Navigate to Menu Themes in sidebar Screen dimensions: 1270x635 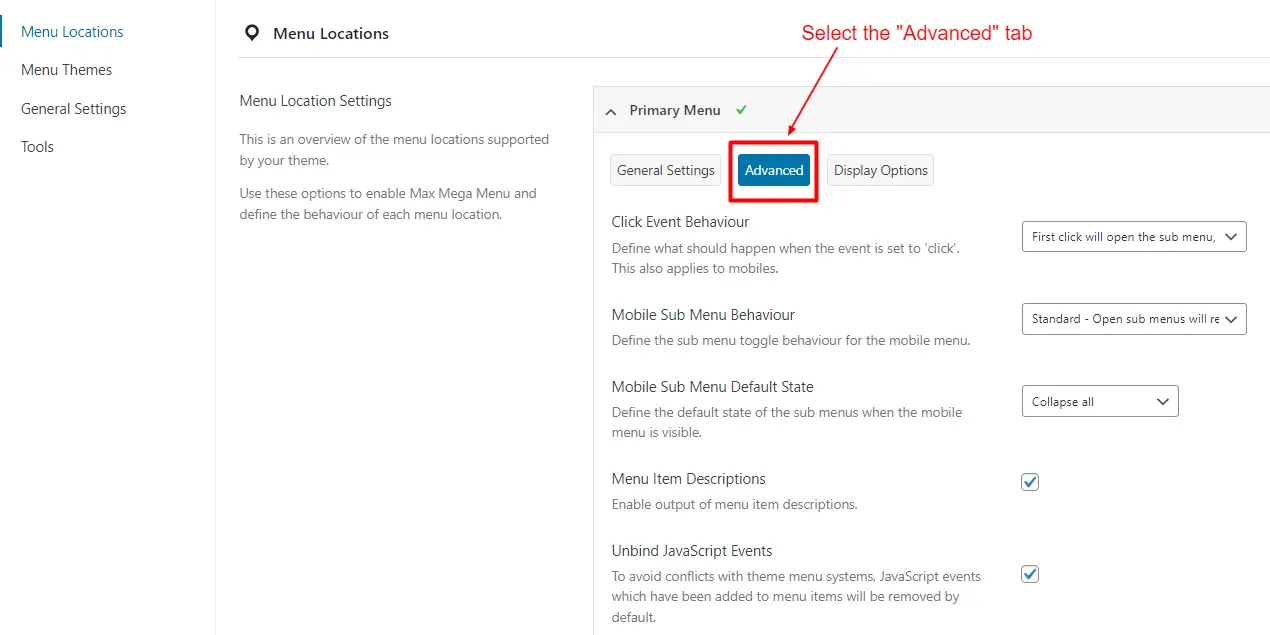tap(66, 69)
